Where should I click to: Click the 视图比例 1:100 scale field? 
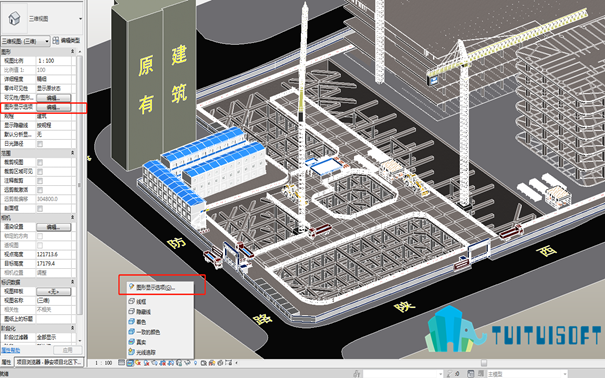point(54,61)
